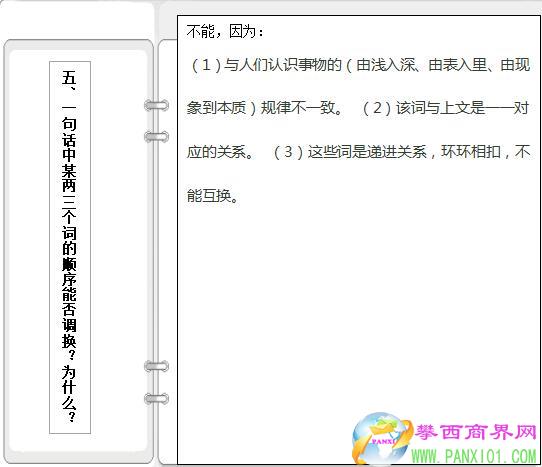Screen dimensions: 542x467
Task: Click the 攀西商界网 watermark text
Action: tap(475, 432)
